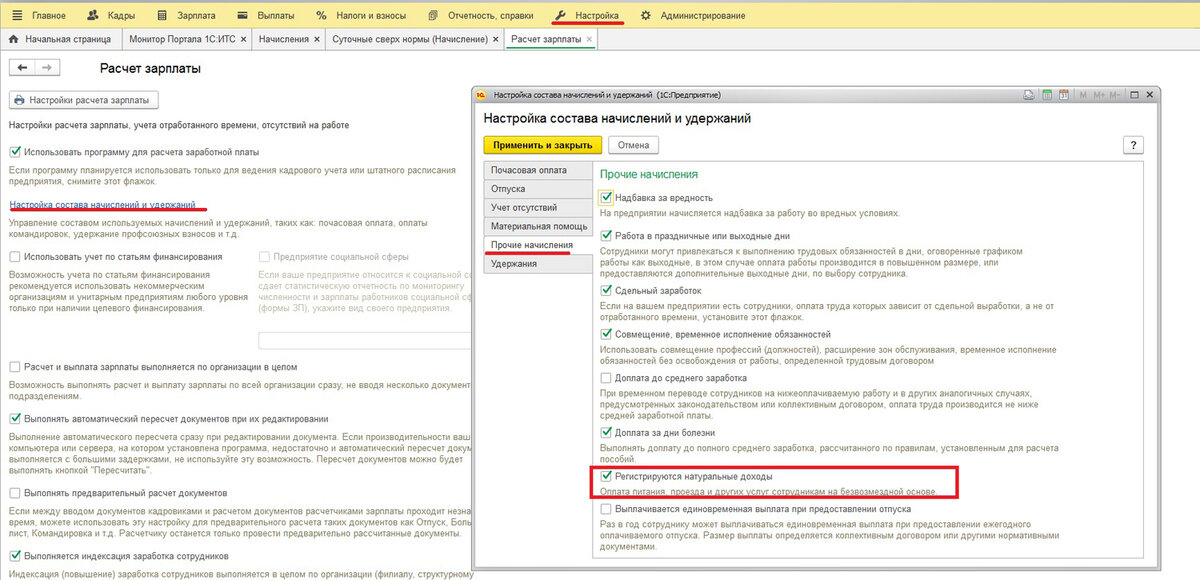This screenshot has height=580, width=1200.
Task: Open the Налоги и взносы section
Action: [x=361, y=16]
